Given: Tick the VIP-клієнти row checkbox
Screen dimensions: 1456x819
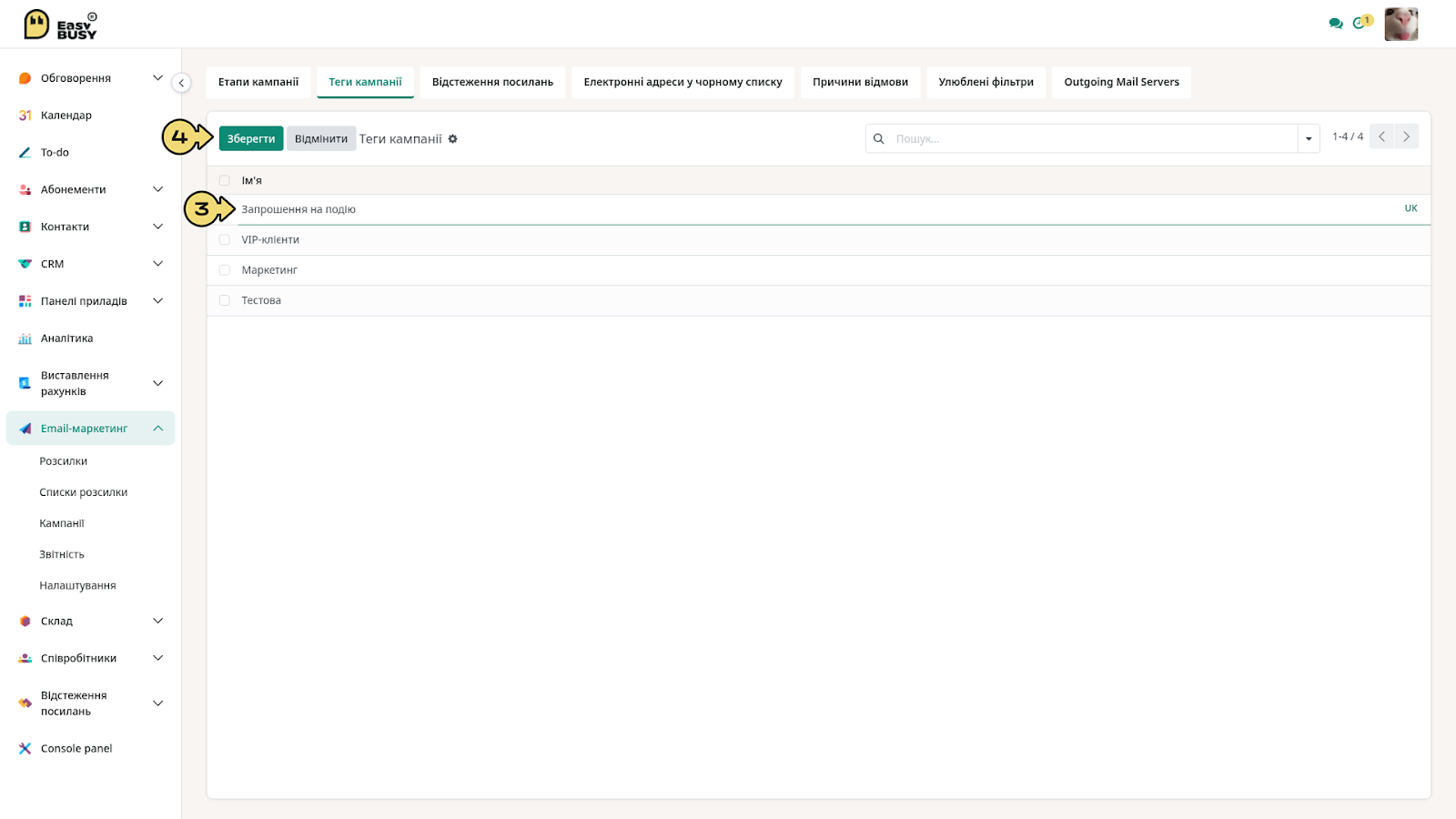Looking at the screenshot, I should [225, 240].
